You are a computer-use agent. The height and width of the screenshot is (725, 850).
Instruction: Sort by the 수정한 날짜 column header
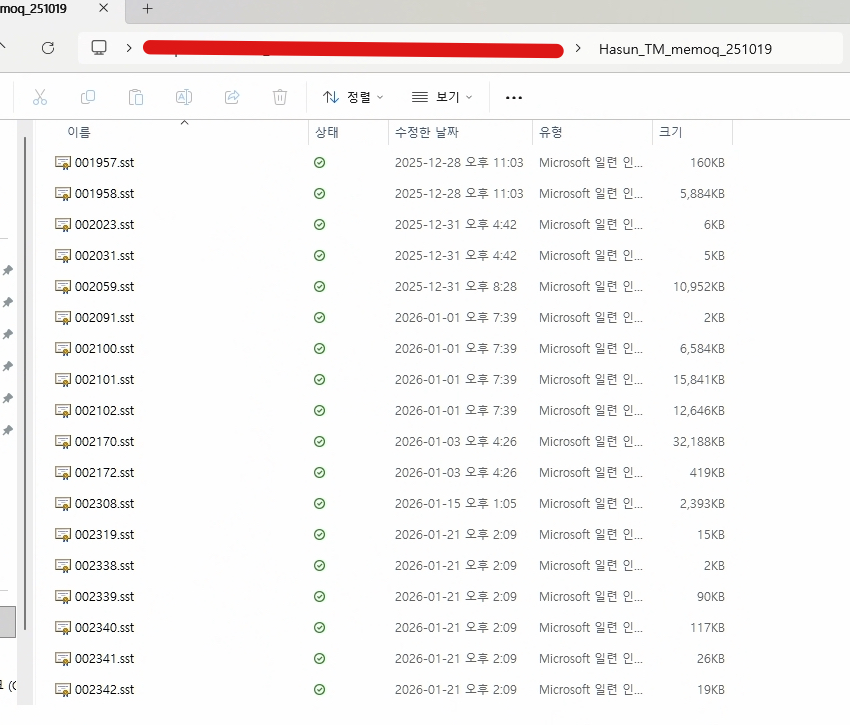(427, 133)
